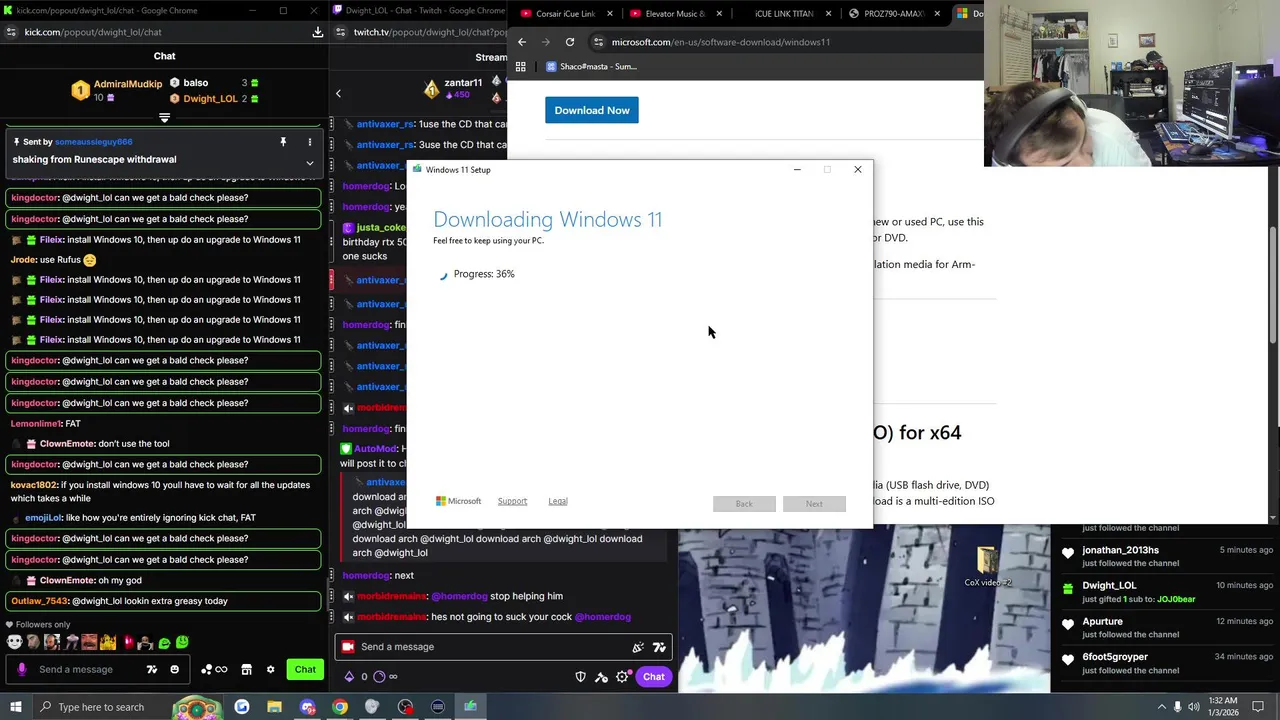
Task: Open File Explorer from taskbar
Action: [275, 707]
